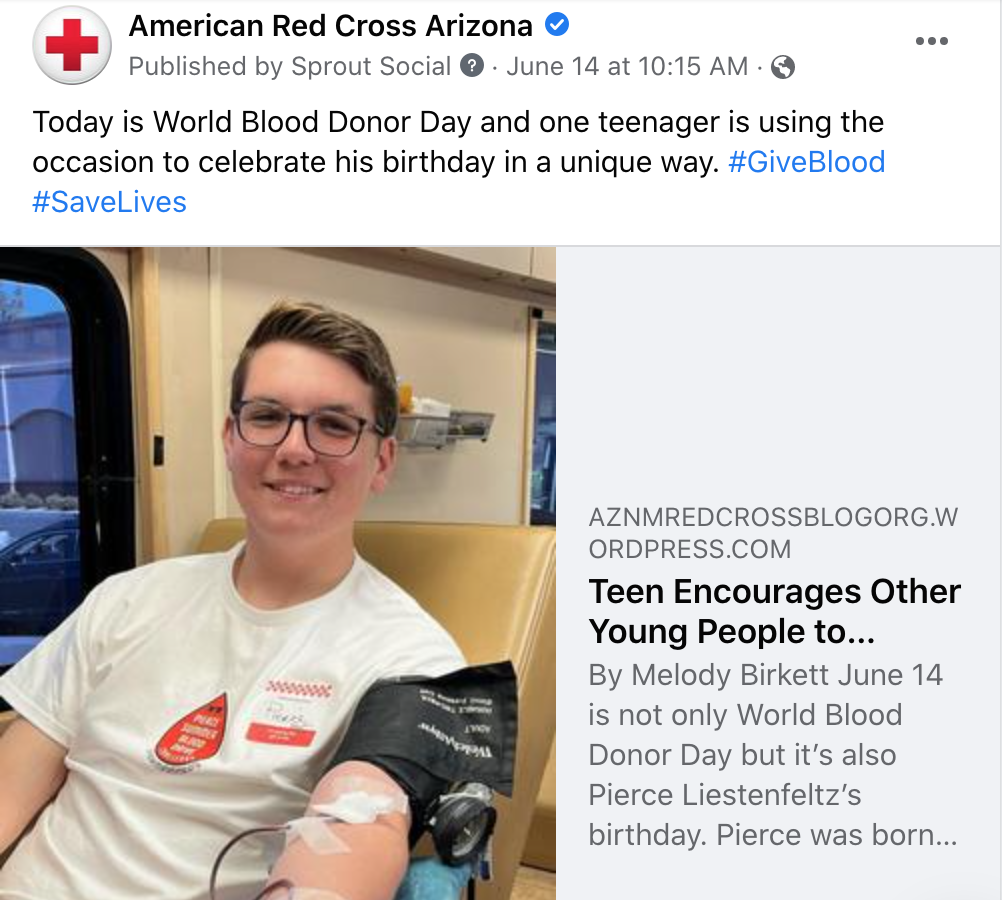
Task: Click the #SaveLives hashtag
Action: [109, 202]
